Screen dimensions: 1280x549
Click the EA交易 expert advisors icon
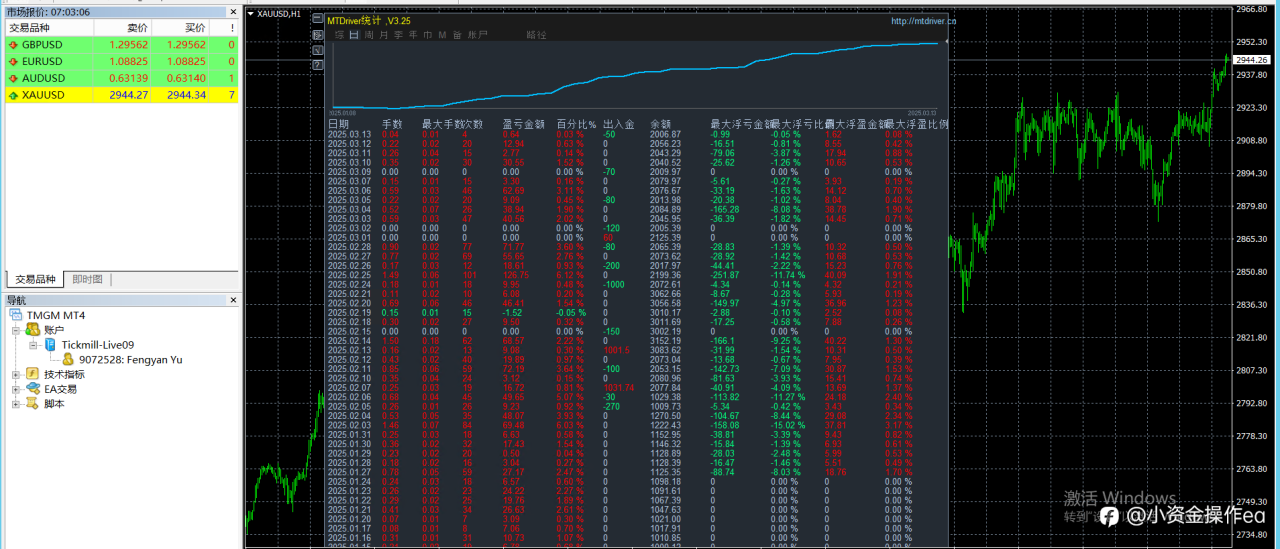click(x=32, y=389)
